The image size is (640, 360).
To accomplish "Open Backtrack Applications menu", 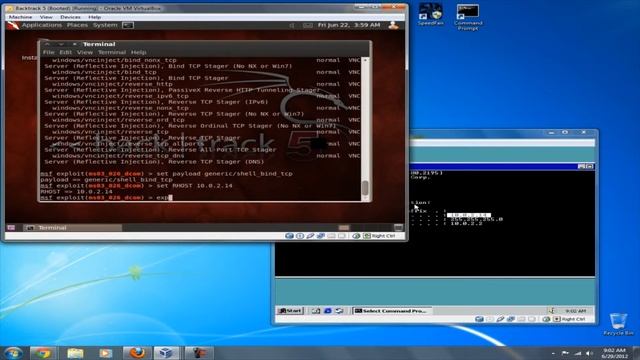I will tap(42, 25).
